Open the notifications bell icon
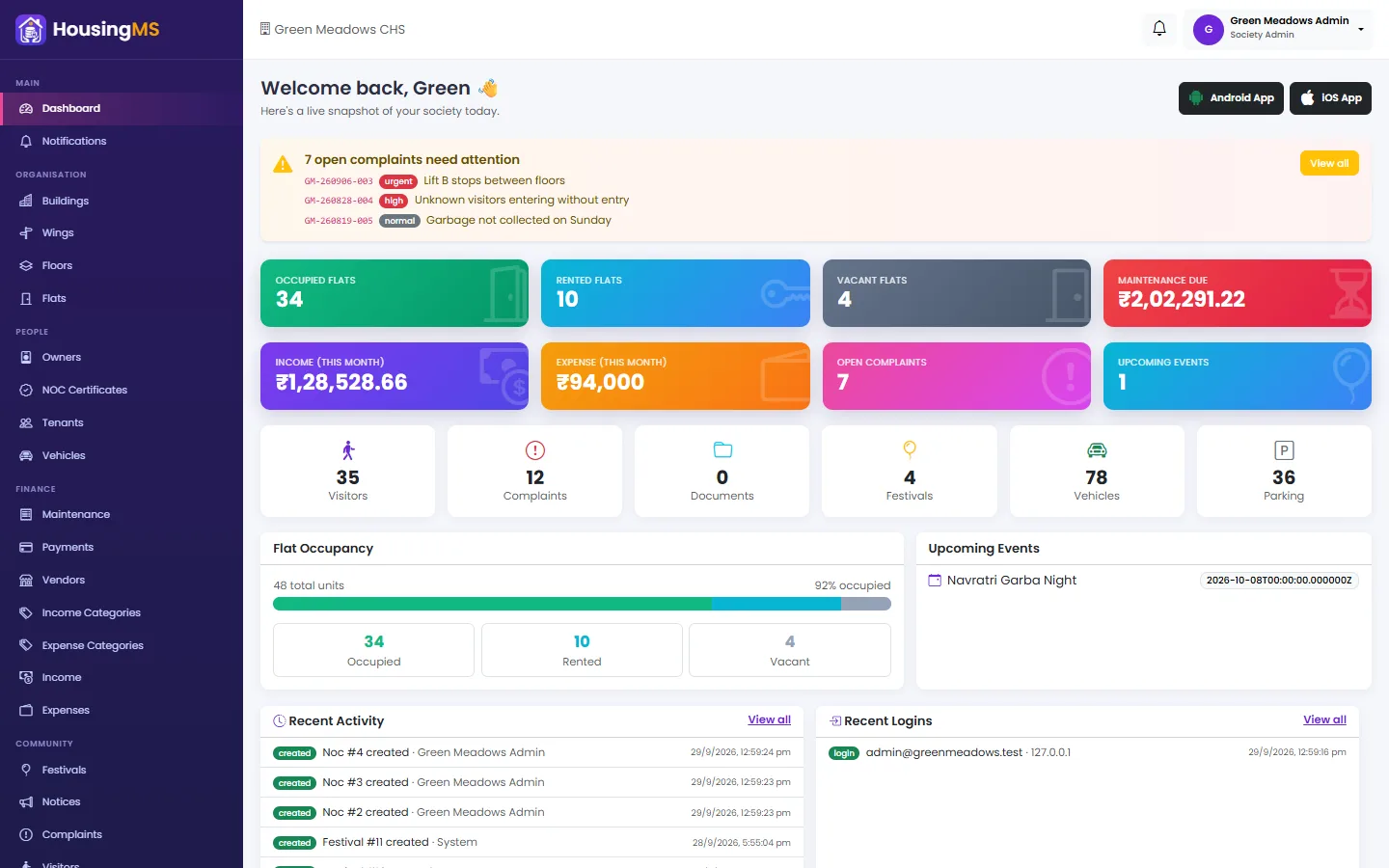Viewport: 1389px width, 868px height. [x=1159, y=29]
